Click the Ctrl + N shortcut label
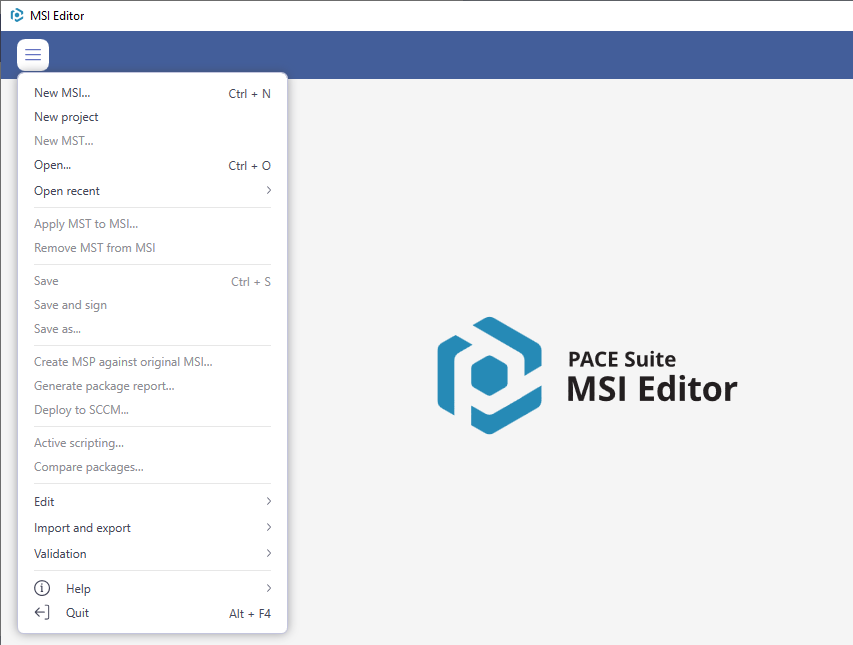Image resolution: width=853 pixels, height=645 pixels. point(249,94)
